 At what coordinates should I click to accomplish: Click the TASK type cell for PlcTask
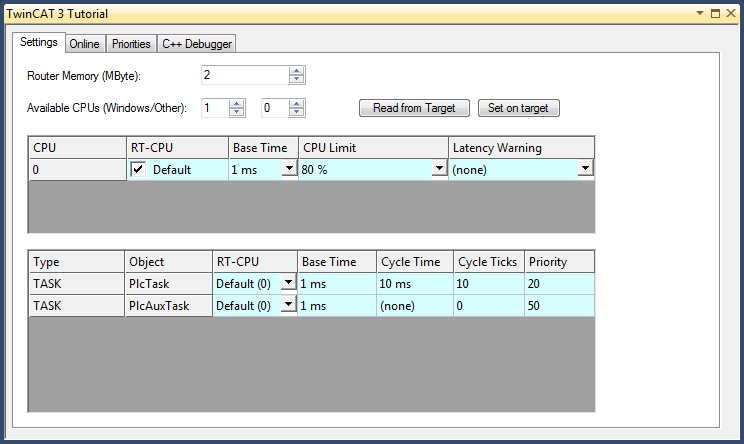pos(77,284)
